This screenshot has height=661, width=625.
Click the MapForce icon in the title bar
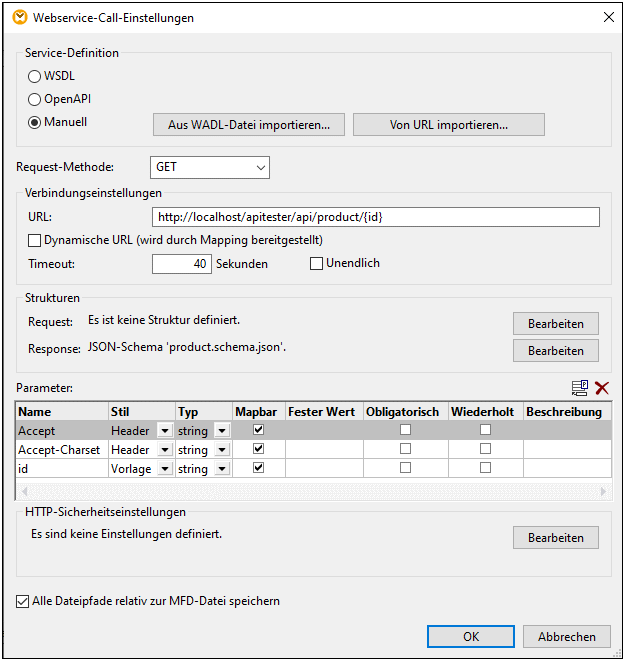point(19,17)
